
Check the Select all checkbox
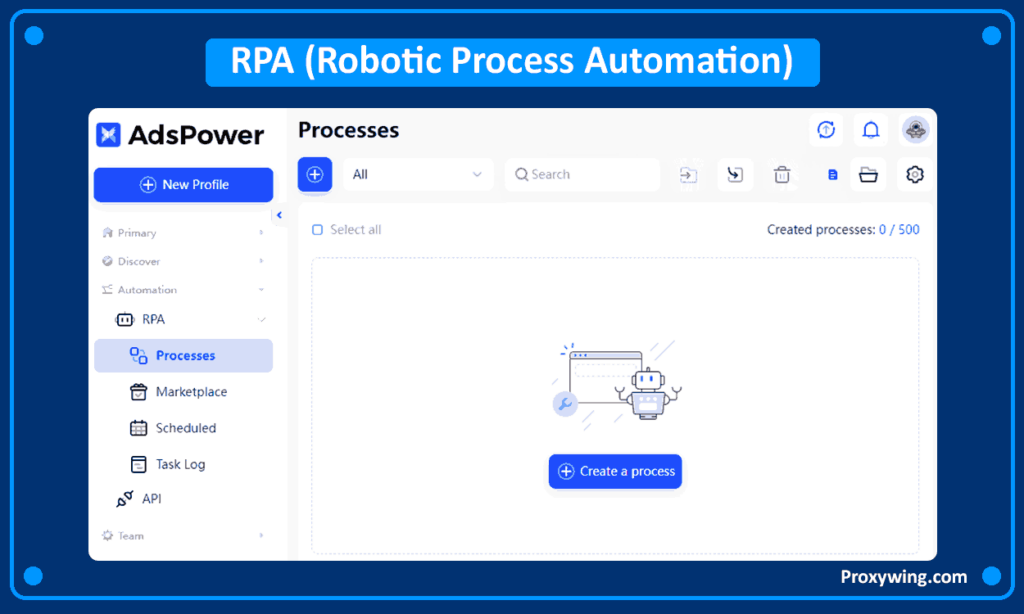pyautogui.click(x=318, y=230)
